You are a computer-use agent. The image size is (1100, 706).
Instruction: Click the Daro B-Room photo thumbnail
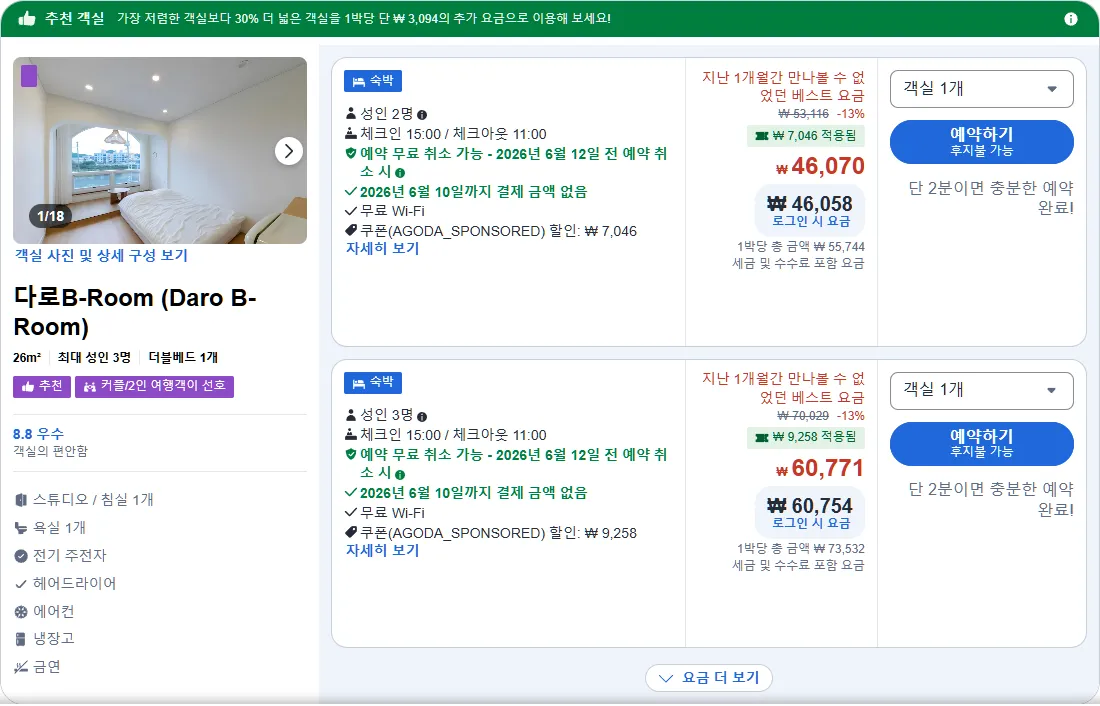click(160, 150)
